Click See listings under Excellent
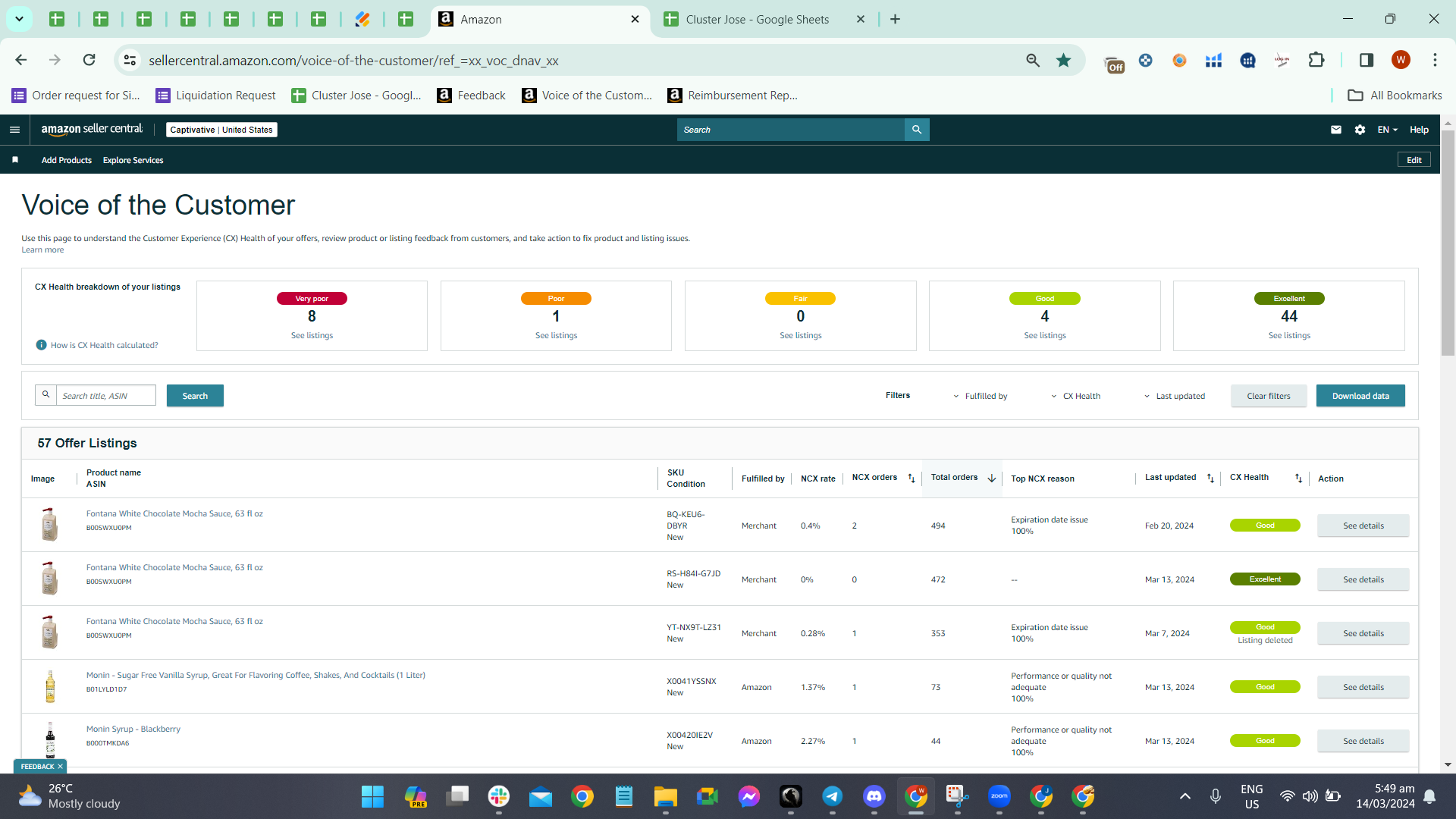 (x=1289, y=336)
